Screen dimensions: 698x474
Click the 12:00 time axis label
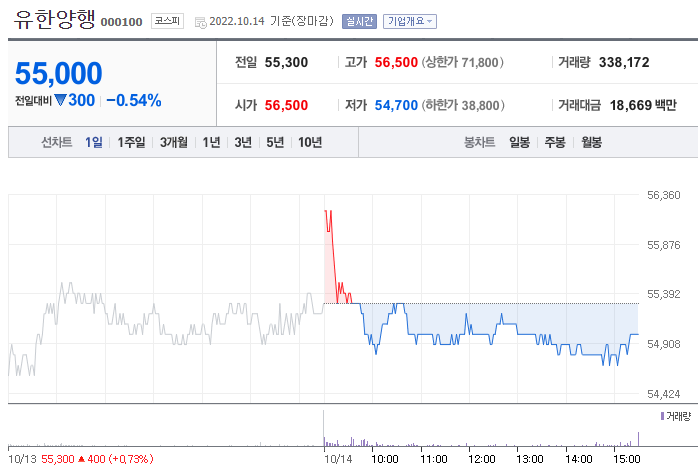click(482, 459)
